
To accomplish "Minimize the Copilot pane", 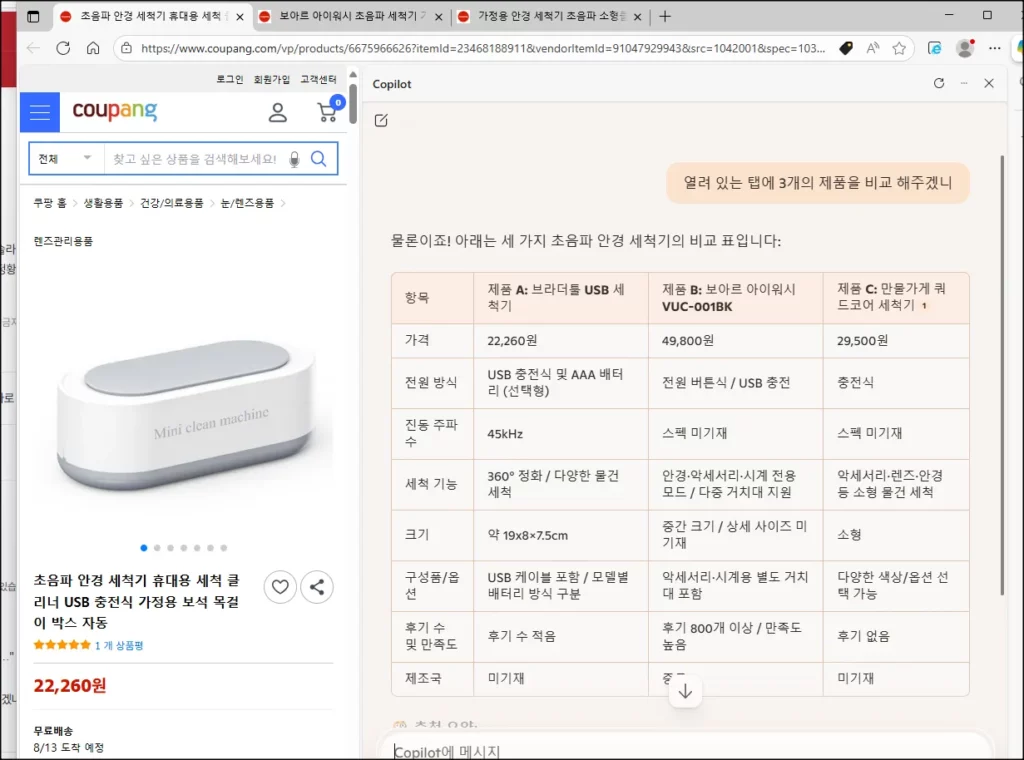I will 964,83.
